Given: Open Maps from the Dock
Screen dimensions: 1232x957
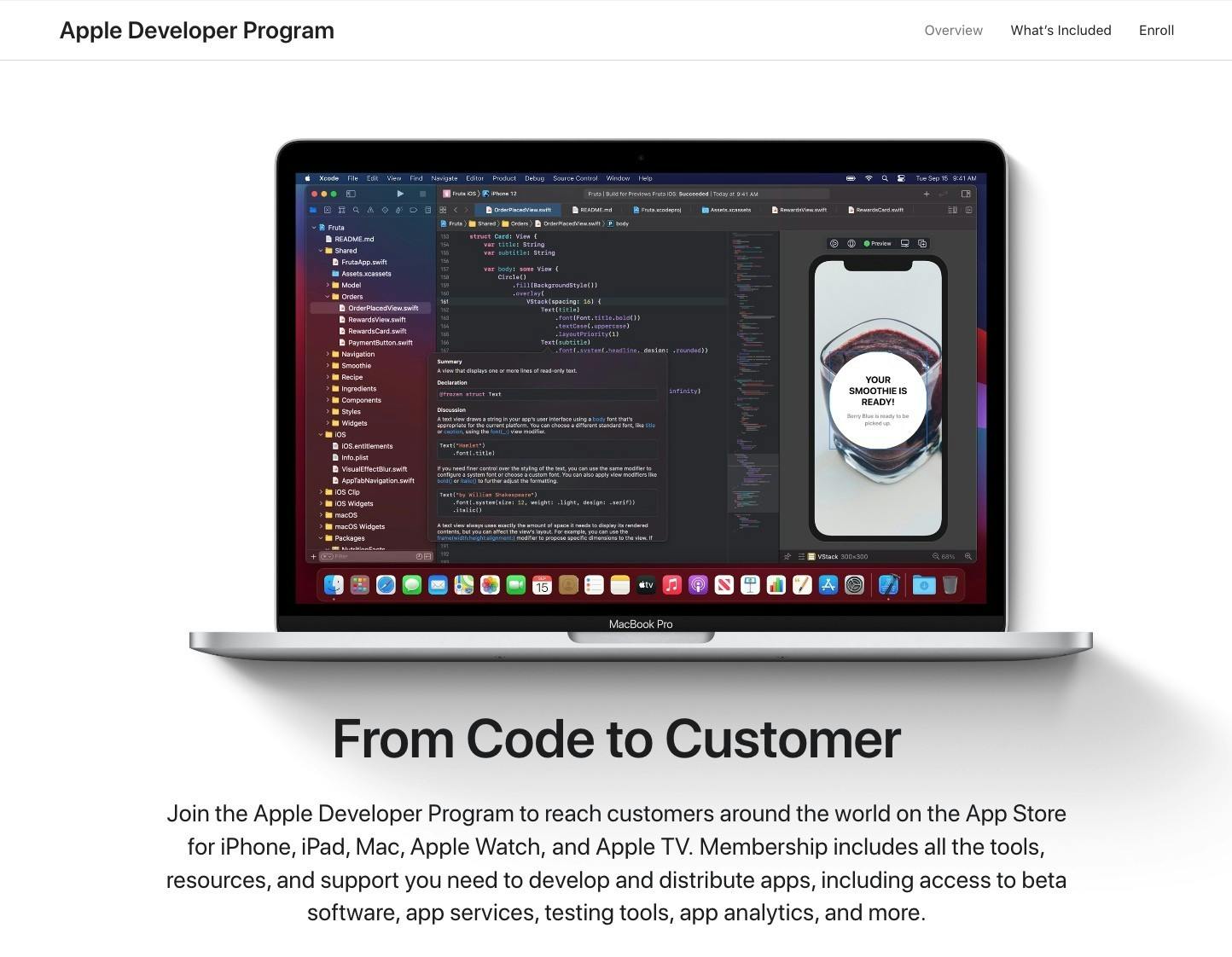Looking at the screenshot, I should pos(463,584).
